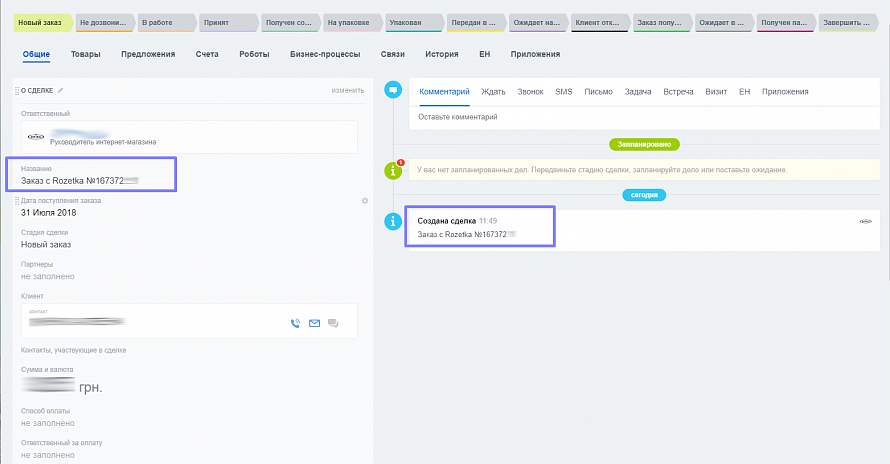Click green info icon with red notification badge
Screen dimensions: 890x464
coord(394,170)
